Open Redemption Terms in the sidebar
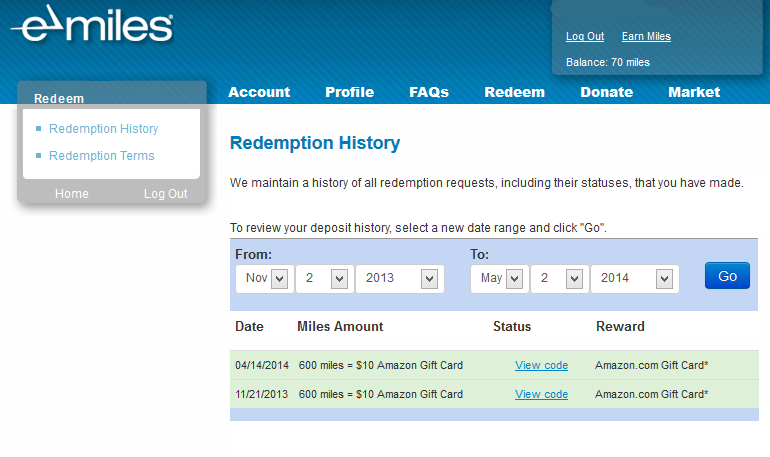This screenshot has width=770, height=457. tap(101, 156)
